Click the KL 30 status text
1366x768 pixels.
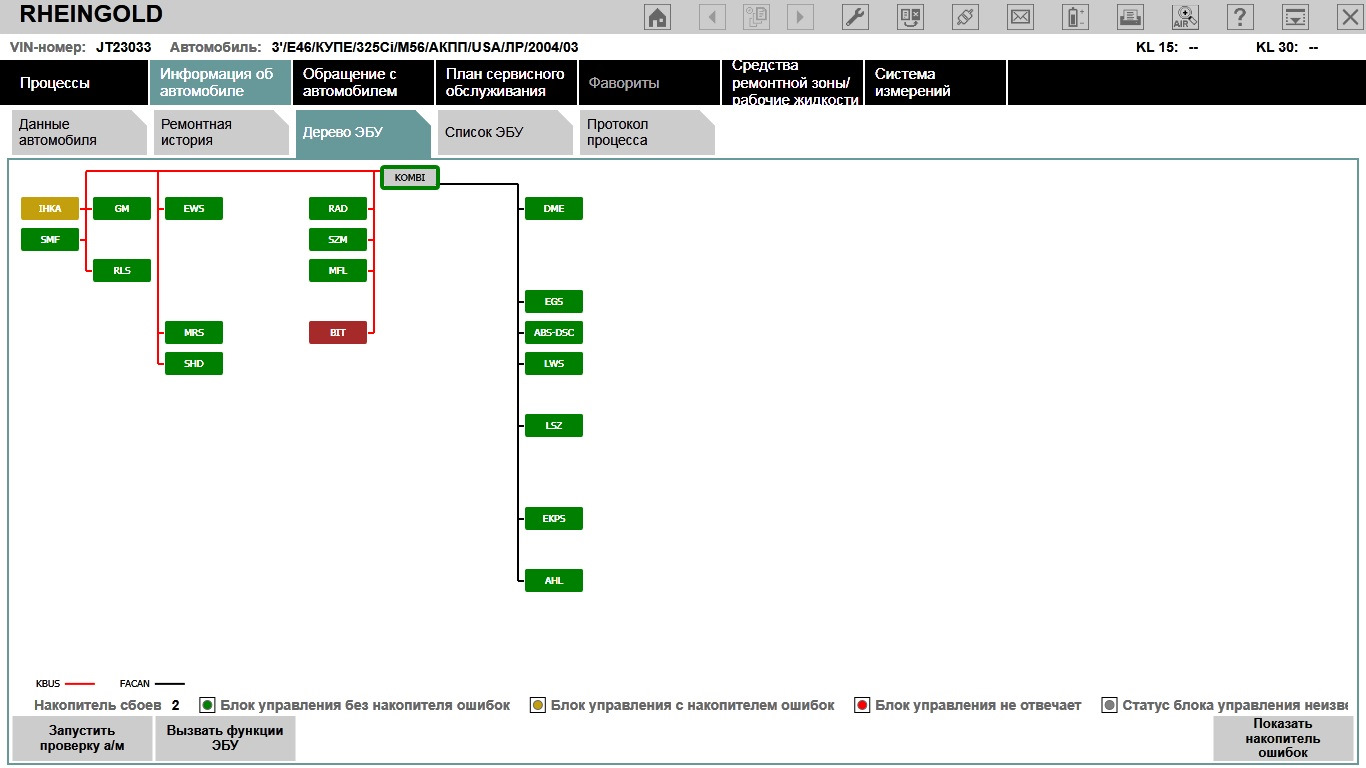pyautogui.click(x=1287, y=47)
